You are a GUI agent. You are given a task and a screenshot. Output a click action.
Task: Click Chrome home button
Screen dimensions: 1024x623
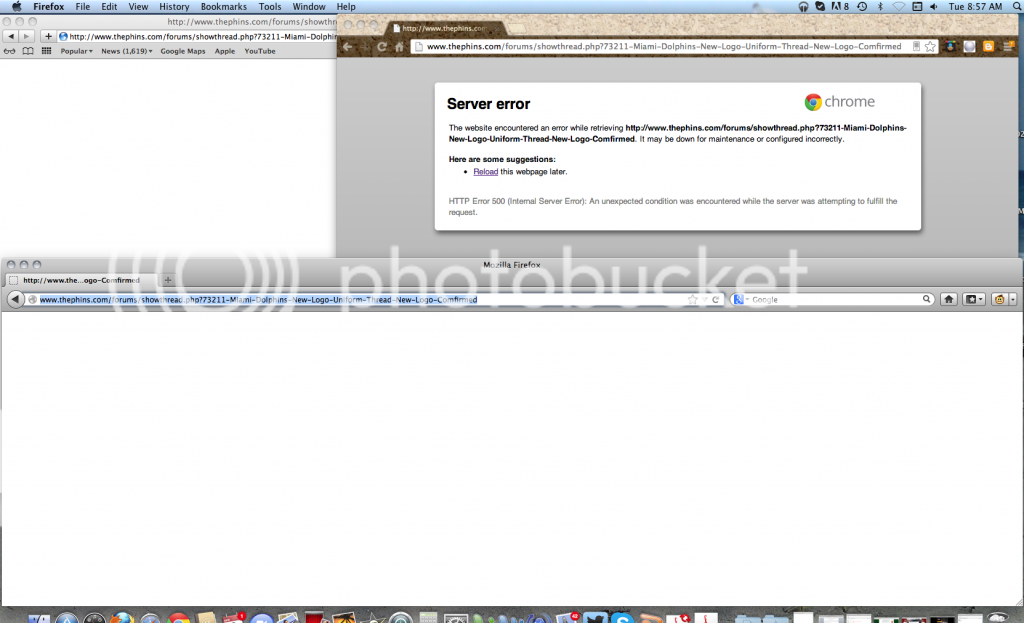coord(399,46)
